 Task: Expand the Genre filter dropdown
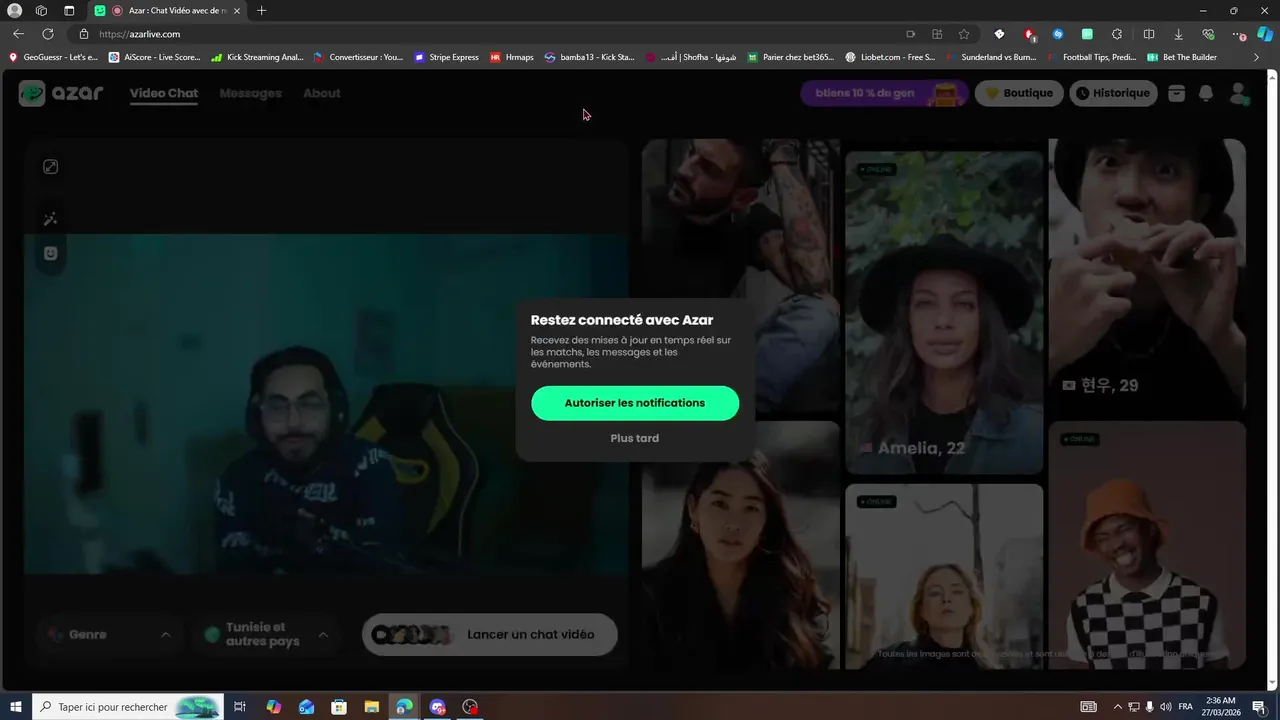109,634
